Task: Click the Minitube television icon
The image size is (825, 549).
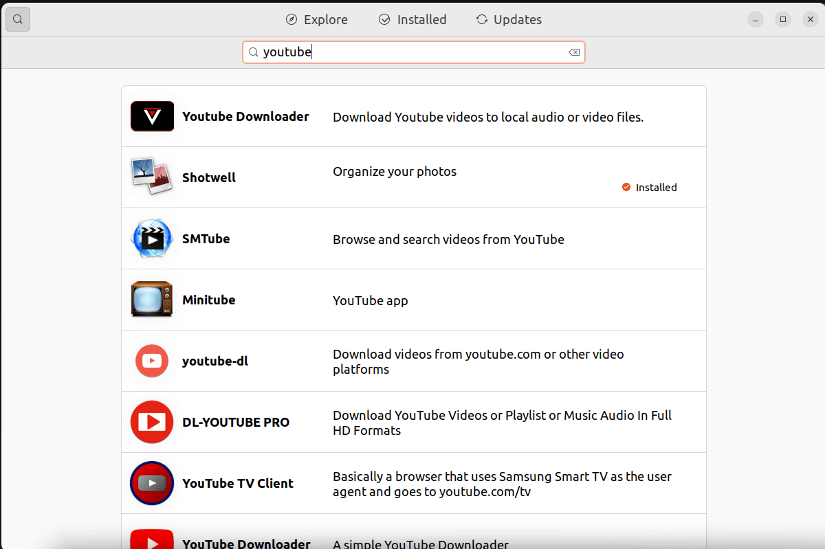Action: [x=152, y=299]
